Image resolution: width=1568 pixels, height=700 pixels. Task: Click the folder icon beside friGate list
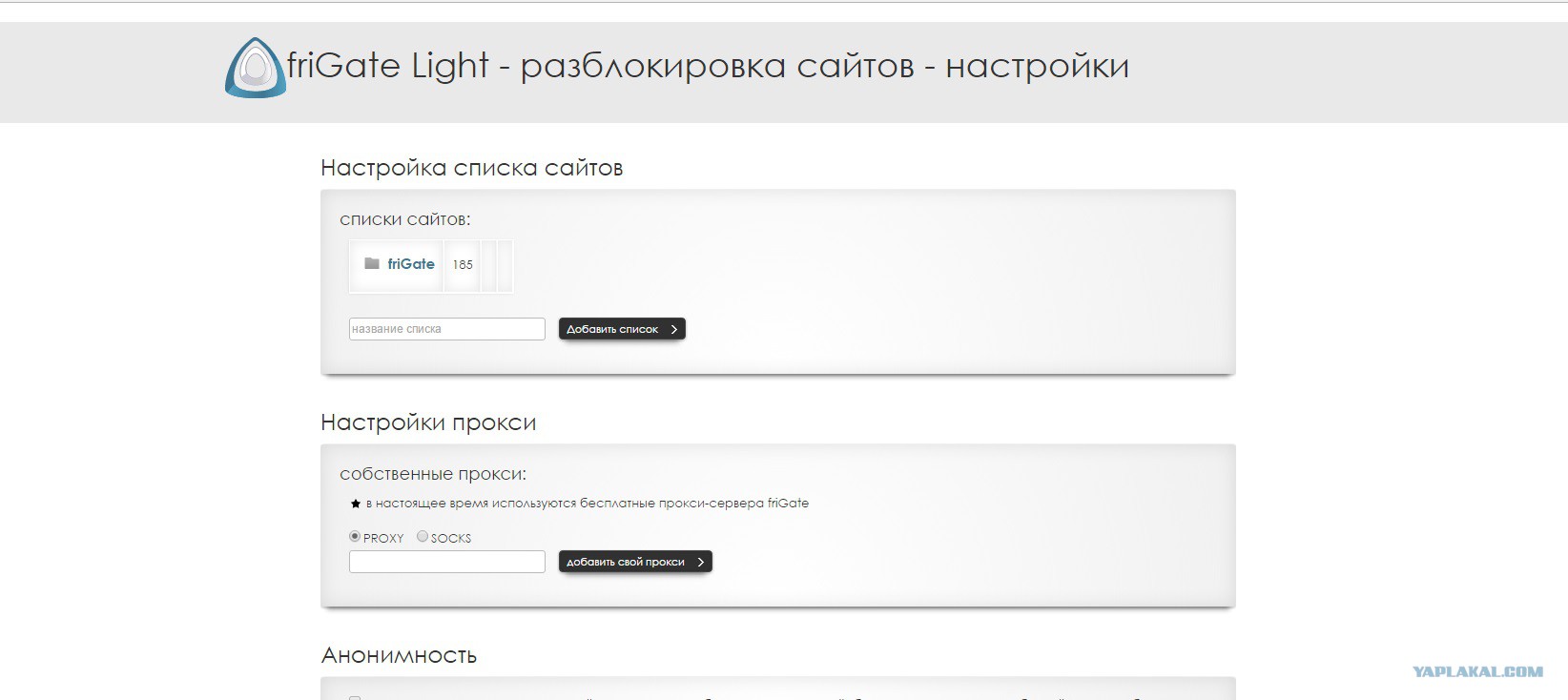[x=372, y=263]
